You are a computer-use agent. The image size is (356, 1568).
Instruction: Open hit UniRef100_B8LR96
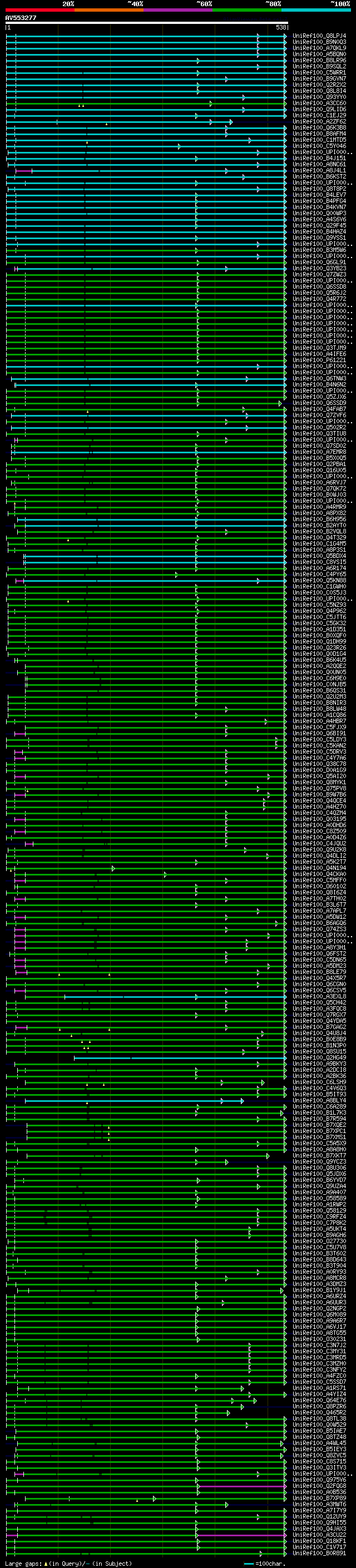[x=319, y=60]
